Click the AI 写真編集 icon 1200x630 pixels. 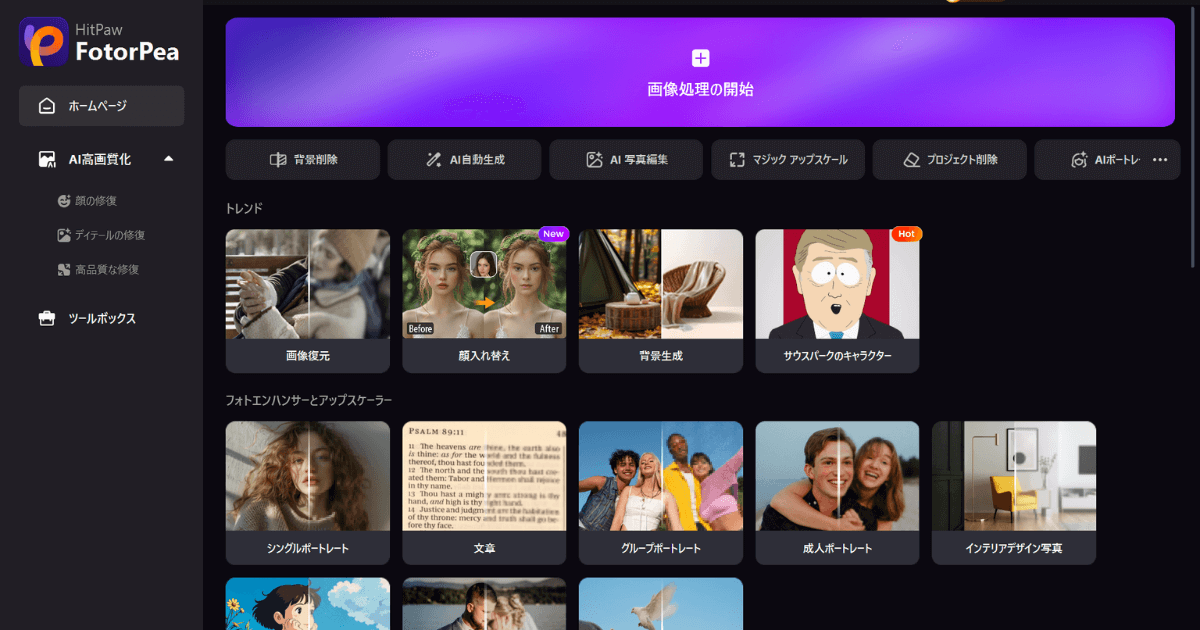(594, 160)
